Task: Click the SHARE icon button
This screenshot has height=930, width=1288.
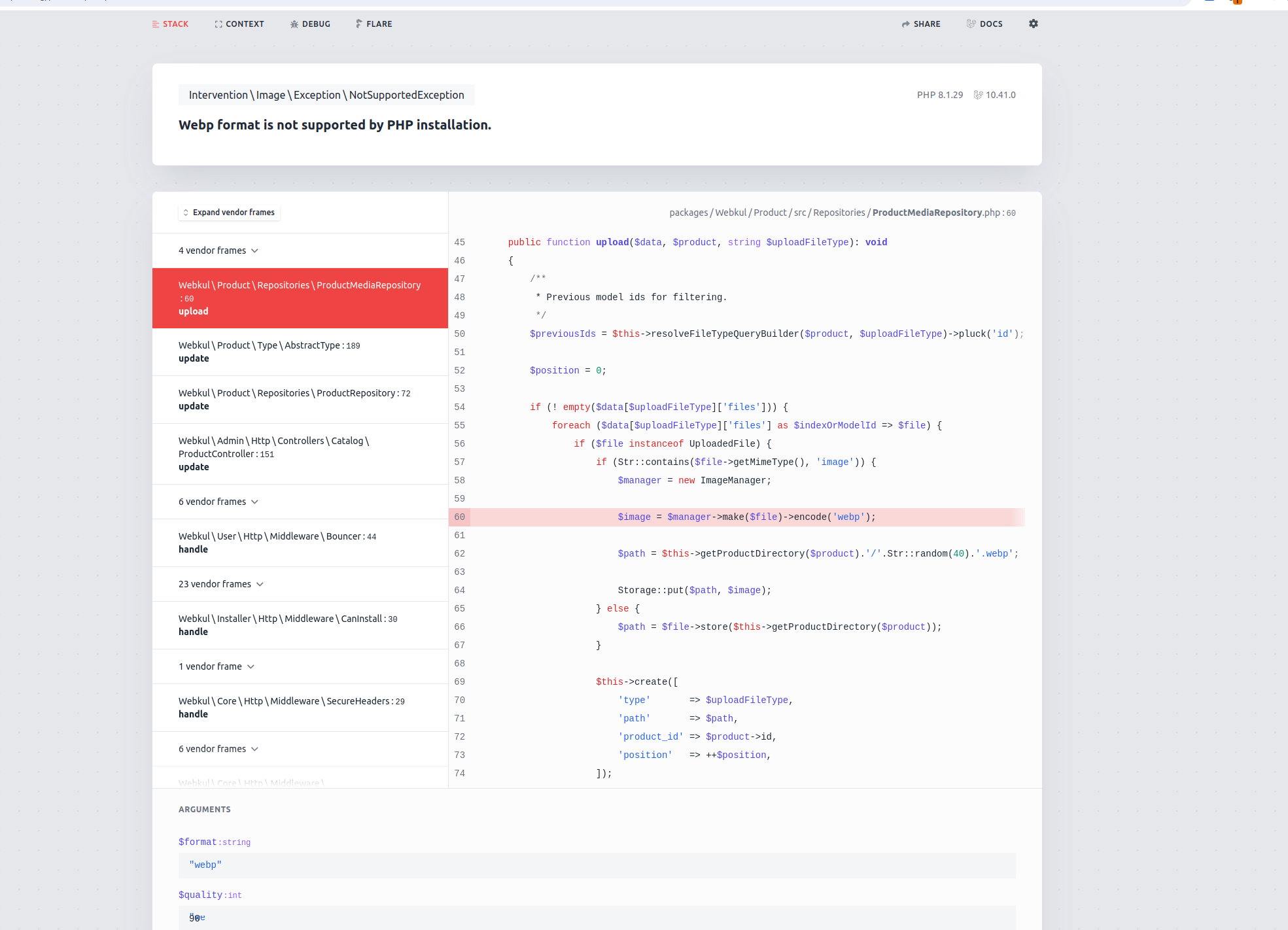Action: tap(905, 23)
